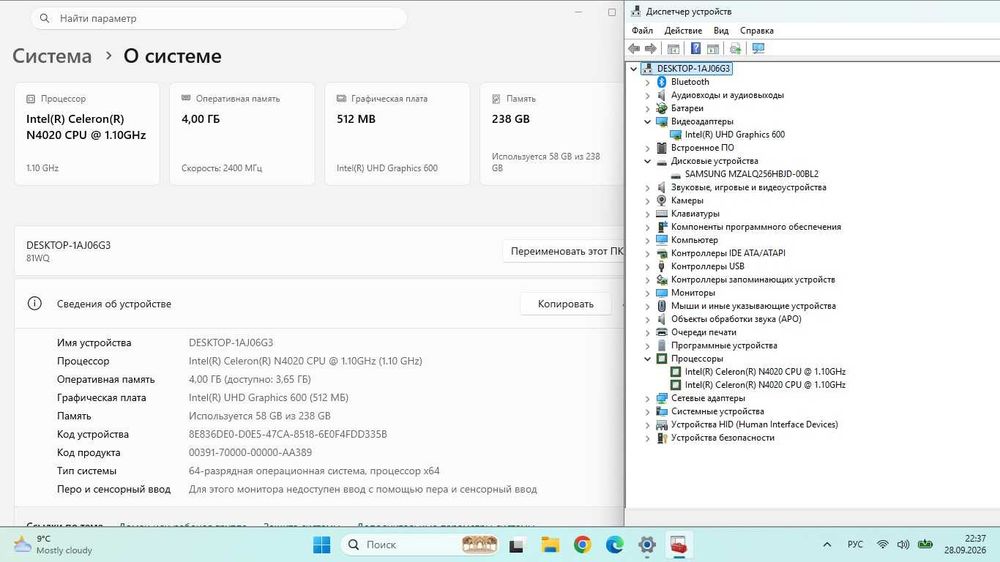
Task: Click the Bluetooth category icon
Action: (x=661, y=82)
